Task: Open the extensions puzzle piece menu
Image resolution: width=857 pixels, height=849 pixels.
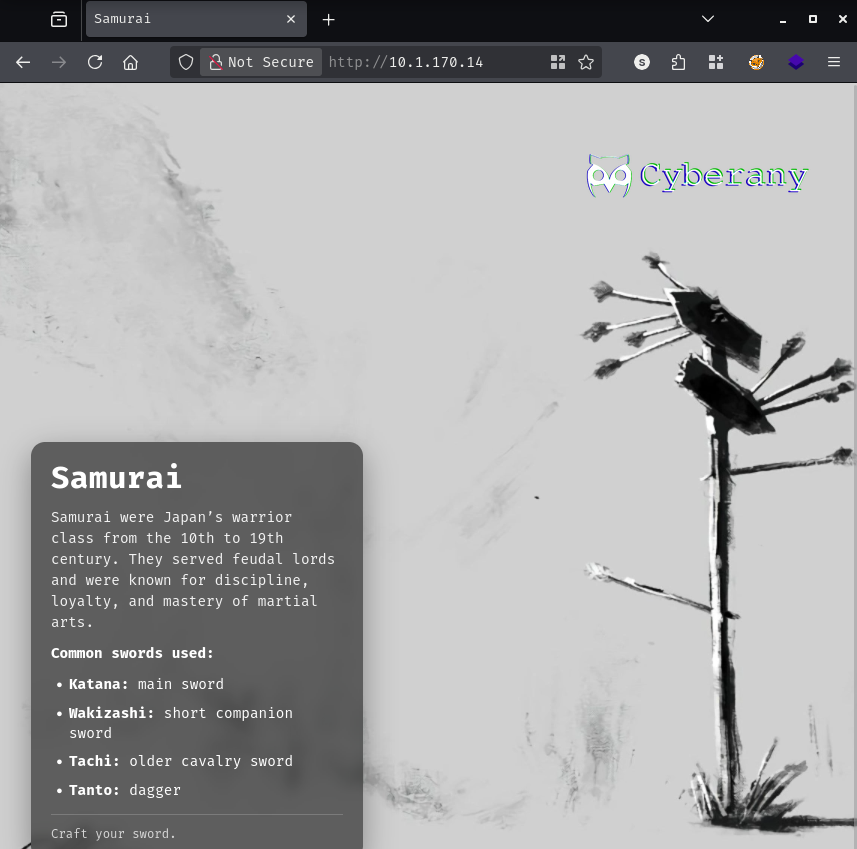Action: (x=679, y=62)
